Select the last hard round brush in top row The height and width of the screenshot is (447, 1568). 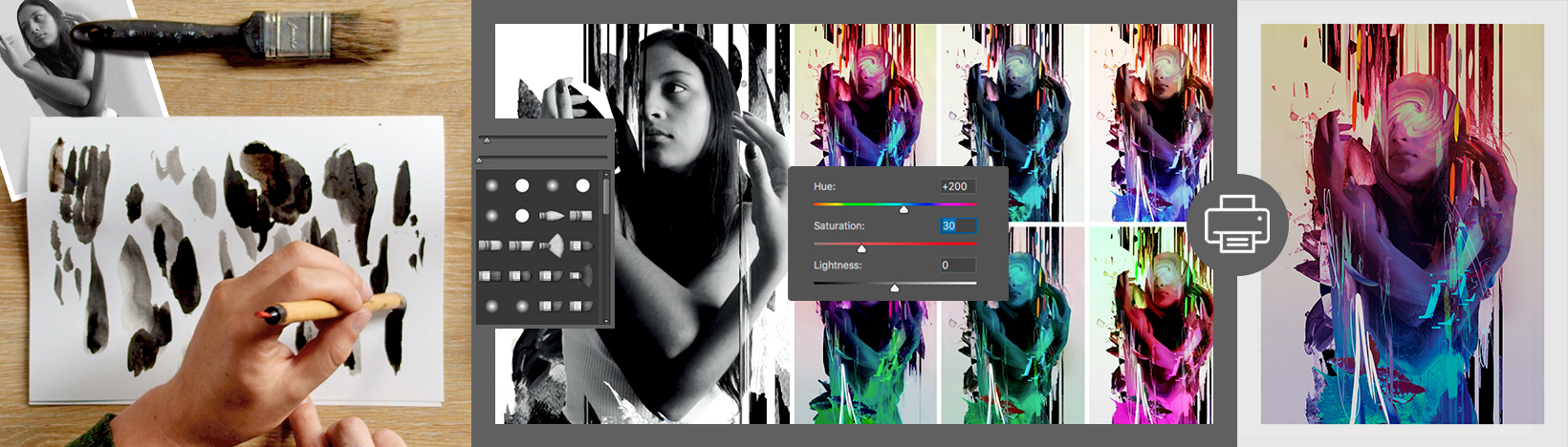point(582,185)
